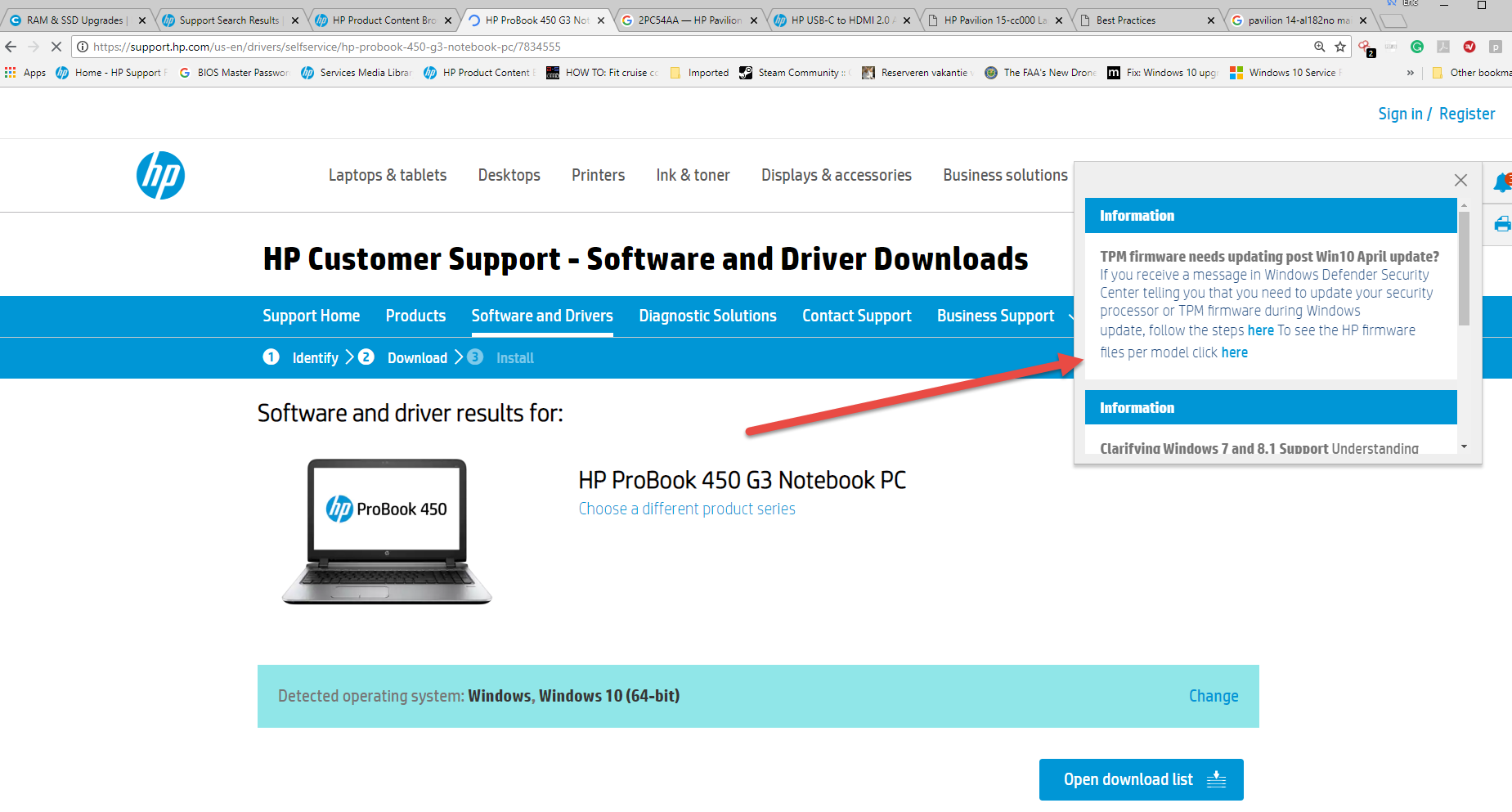1512x812 pixels.
Task: Switch to Support Search Results tab
Action: (229, 20)
